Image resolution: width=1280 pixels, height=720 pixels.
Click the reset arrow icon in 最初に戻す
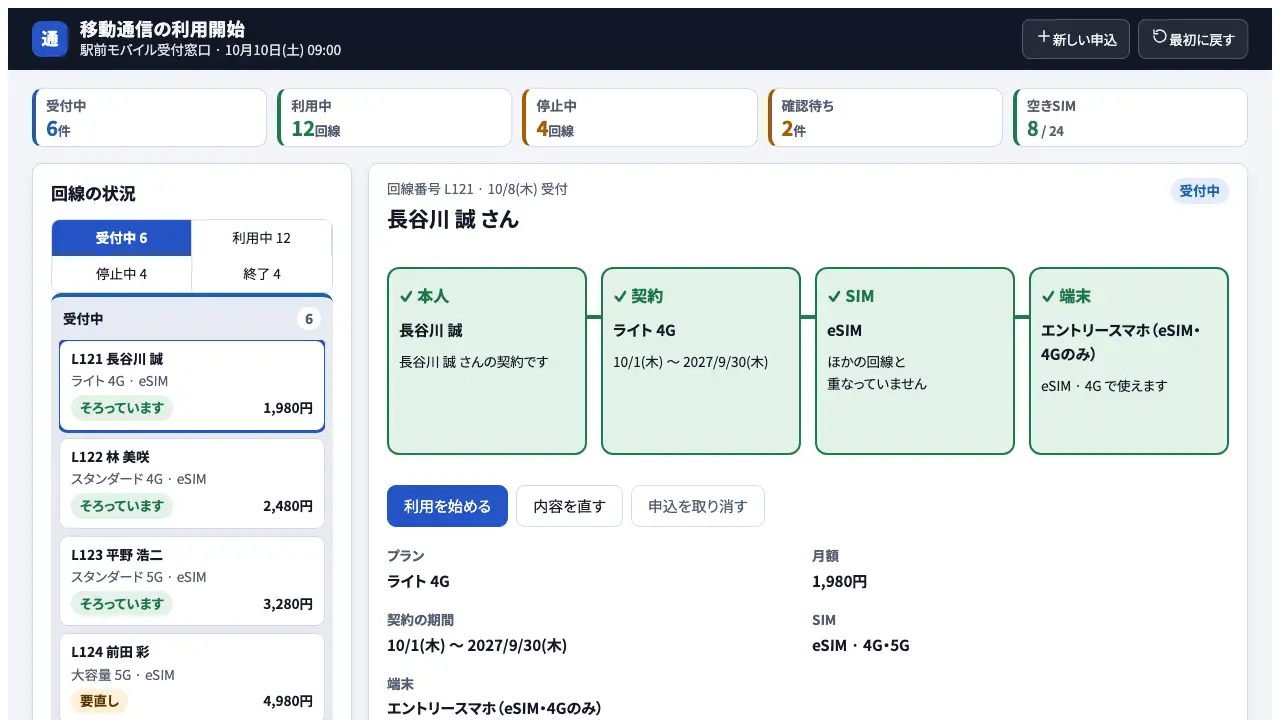click(x=1160, y=37)
